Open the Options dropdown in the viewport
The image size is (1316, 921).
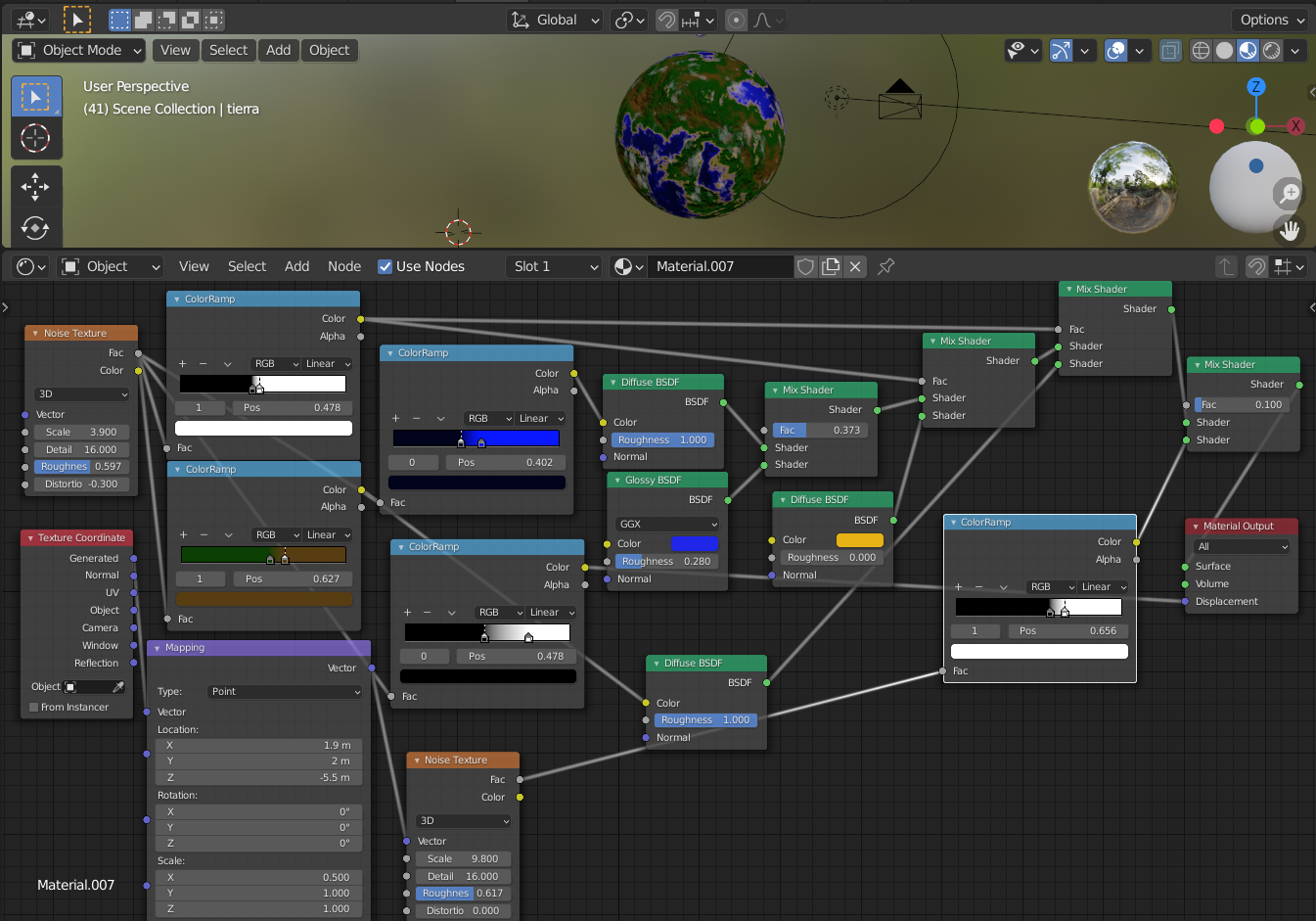pyautogui.click(x=1271, y=20)
